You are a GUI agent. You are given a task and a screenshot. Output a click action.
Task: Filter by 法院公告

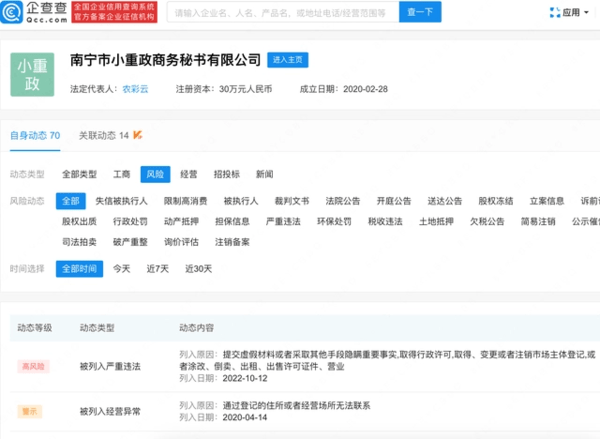(x=342, y=201)
